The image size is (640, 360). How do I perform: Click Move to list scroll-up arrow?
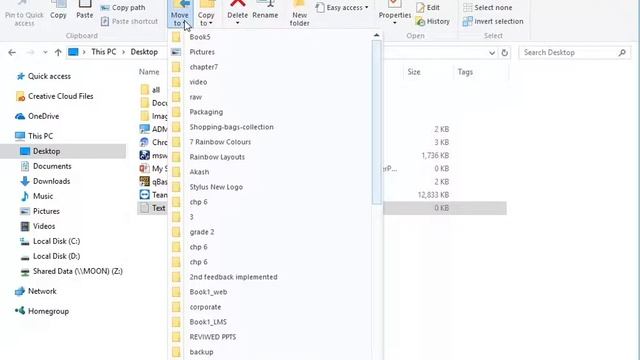377,36
